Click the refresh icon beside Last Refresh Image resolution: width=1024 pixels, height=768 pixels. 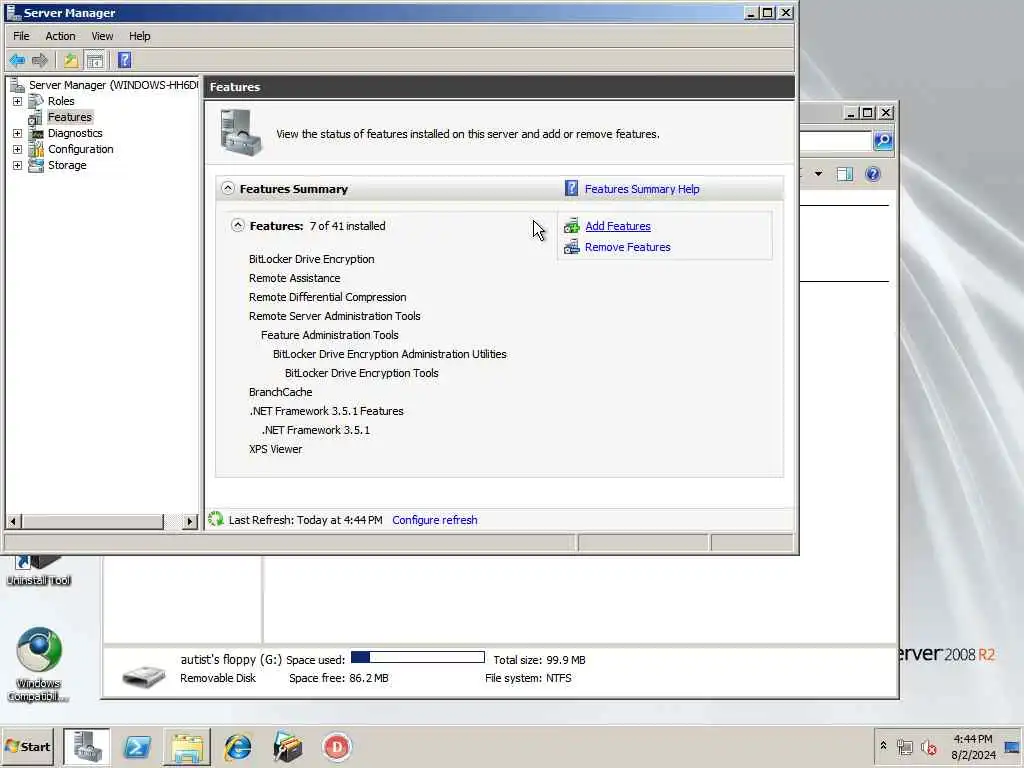tap(216, 519)
